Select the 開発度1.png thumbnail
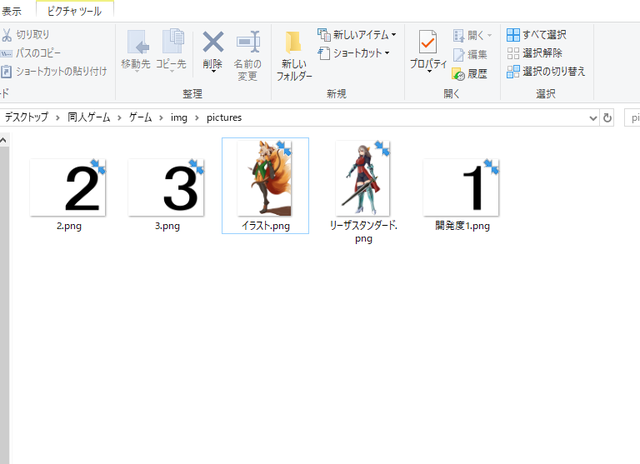This screenshot has width=640, height=464. 461,188
